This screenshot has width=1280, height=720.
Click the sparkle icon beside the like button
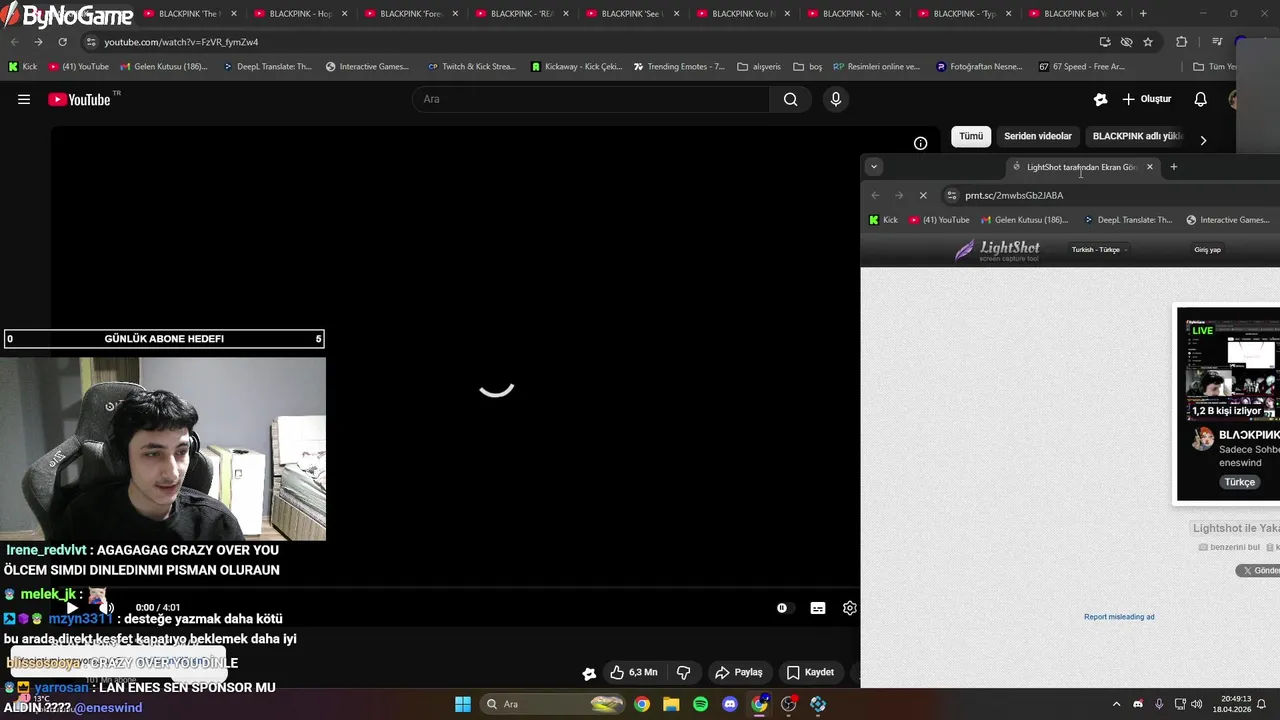point(589,673)
